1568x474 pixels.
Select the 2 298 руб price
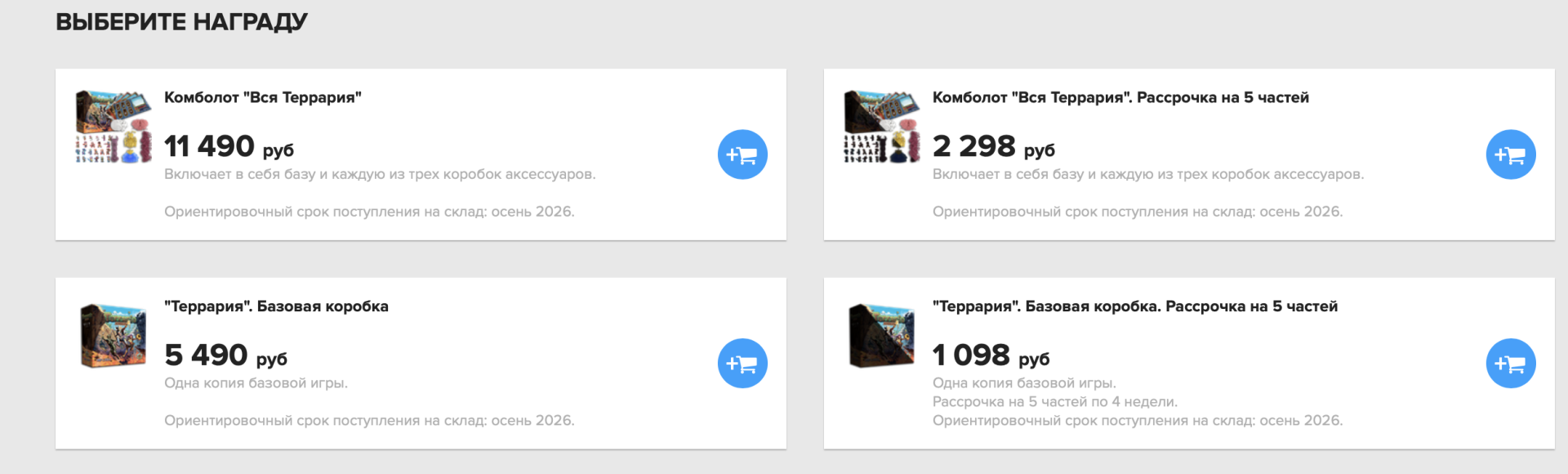coord(994,146)
